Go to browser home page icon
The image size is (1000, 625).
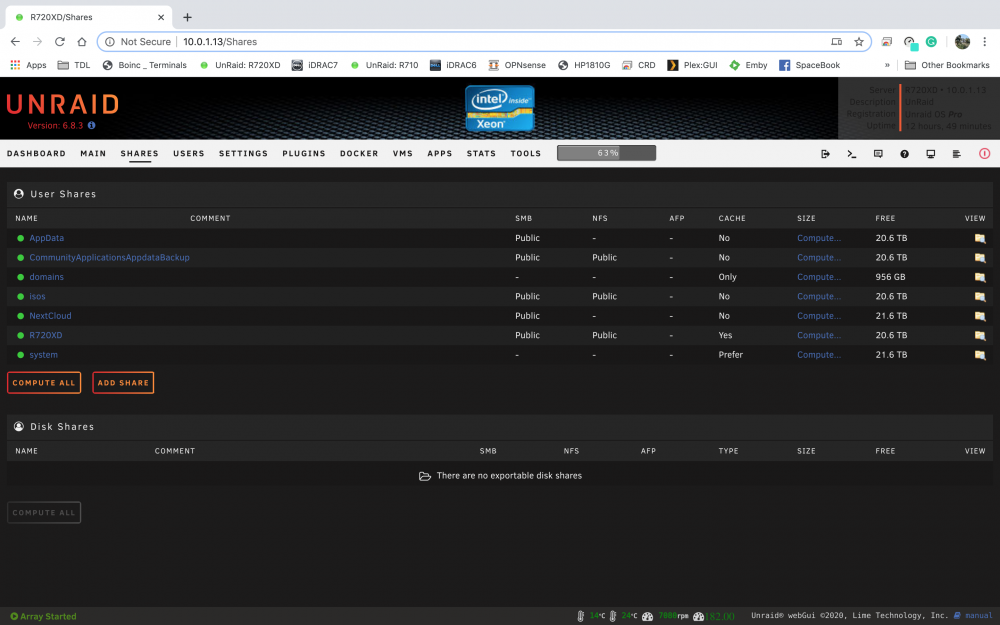82,41
